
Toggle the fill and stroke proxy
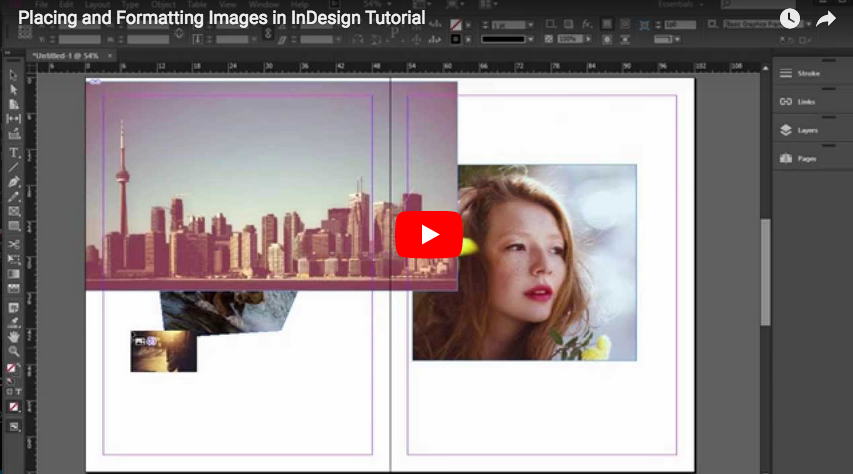(12, 370)
